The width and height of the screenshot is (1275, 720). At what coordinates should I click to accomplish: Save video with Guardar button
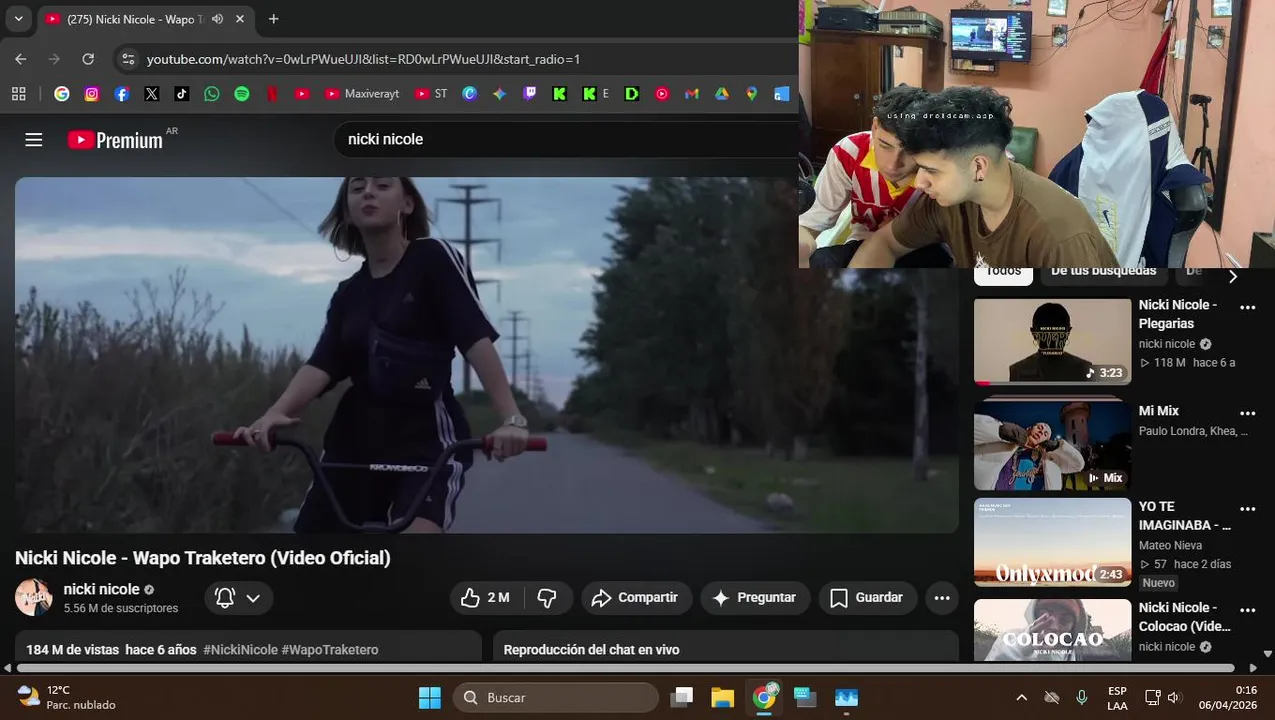(867, 597)
